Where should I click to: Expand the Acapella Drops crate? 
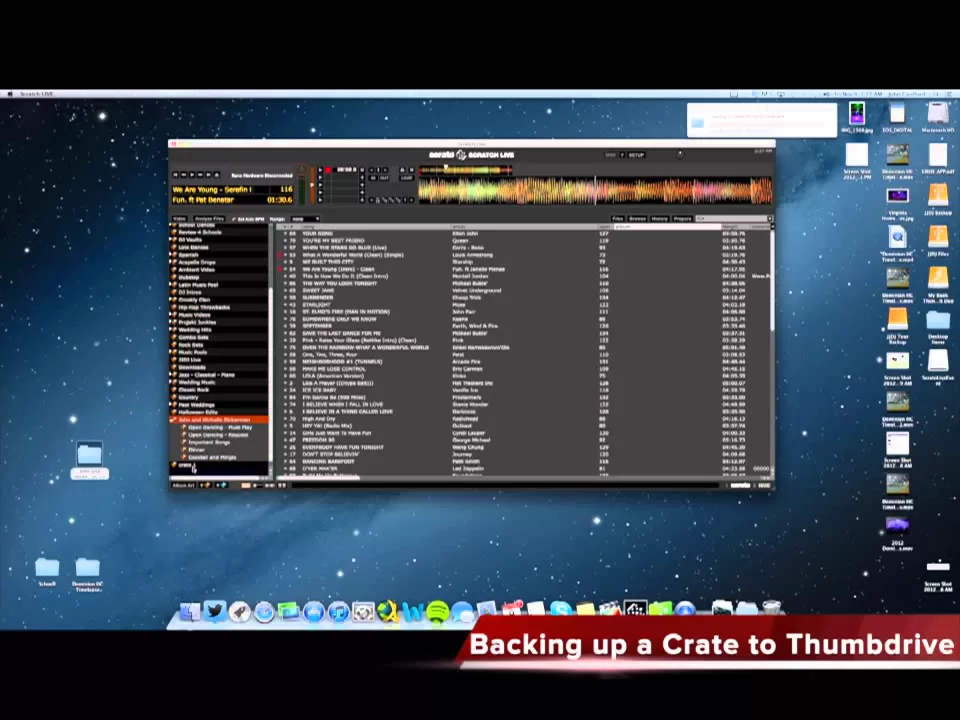171,262
